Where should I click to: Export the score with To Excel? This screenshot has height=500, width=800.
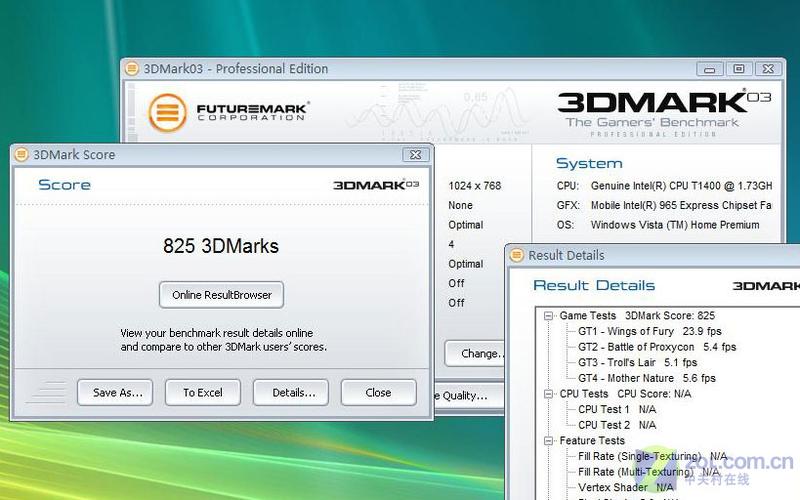tap(203, 392)
